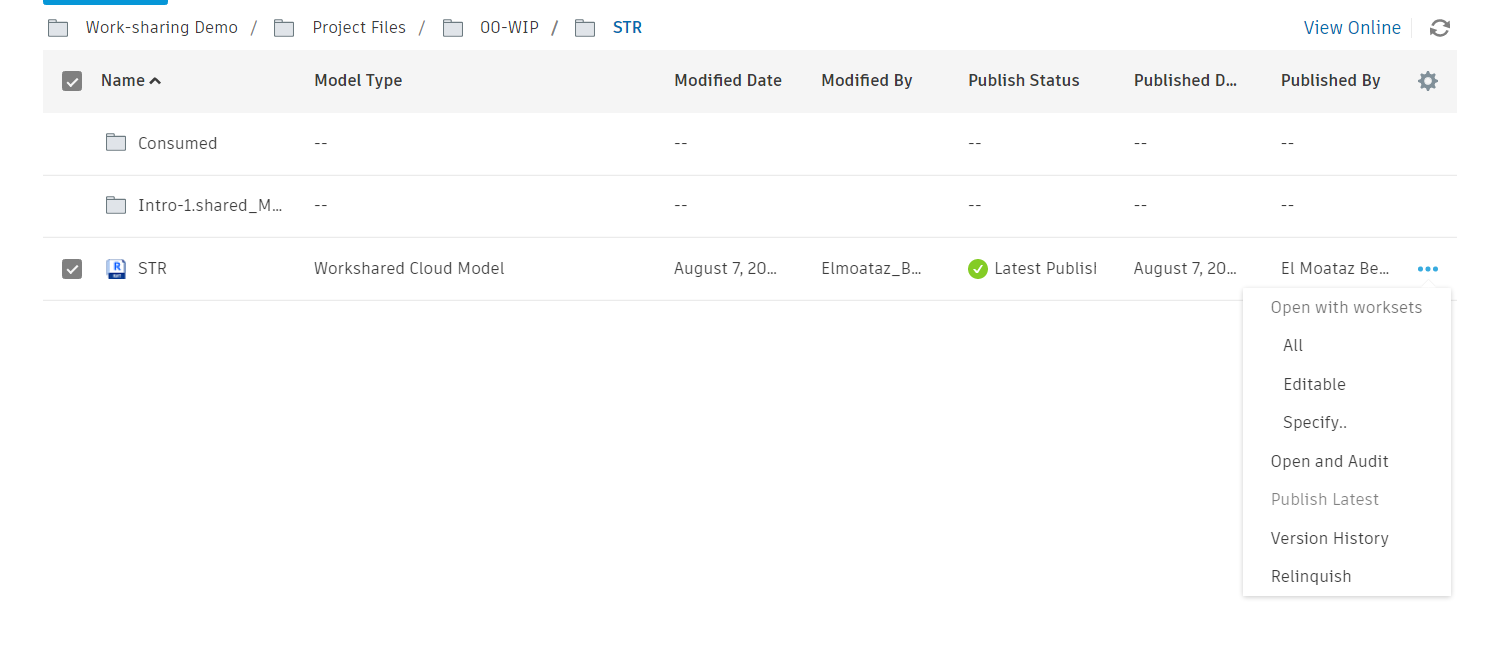Click the Open with worksets heading

(x=1346, y=307)
